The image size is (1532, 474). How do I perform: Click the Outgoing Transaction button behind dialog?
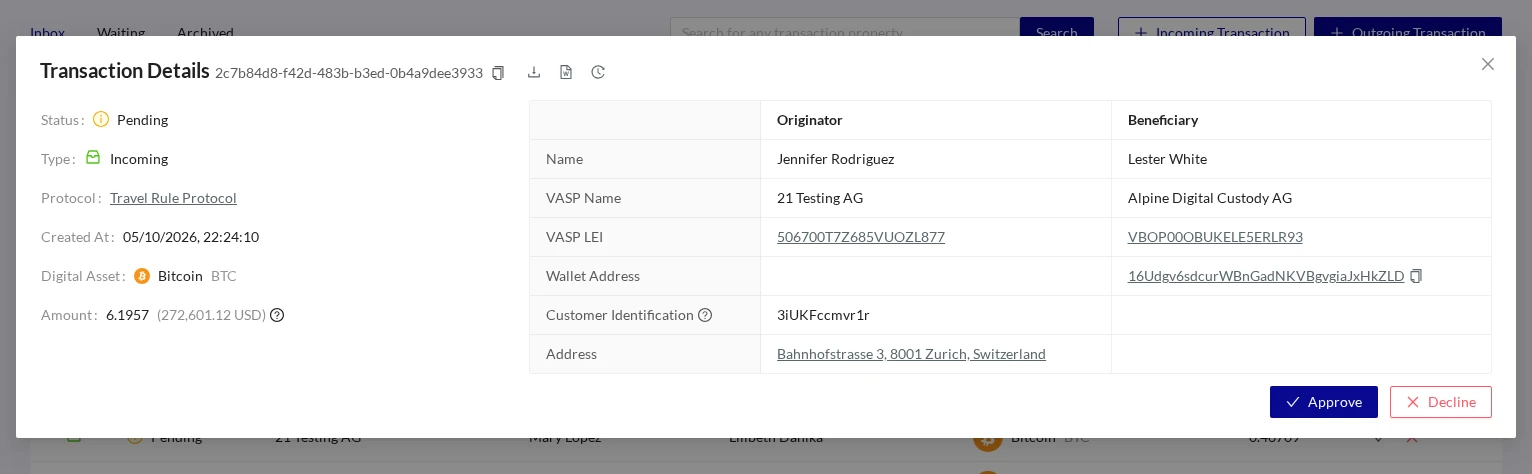pos(1408,27)
